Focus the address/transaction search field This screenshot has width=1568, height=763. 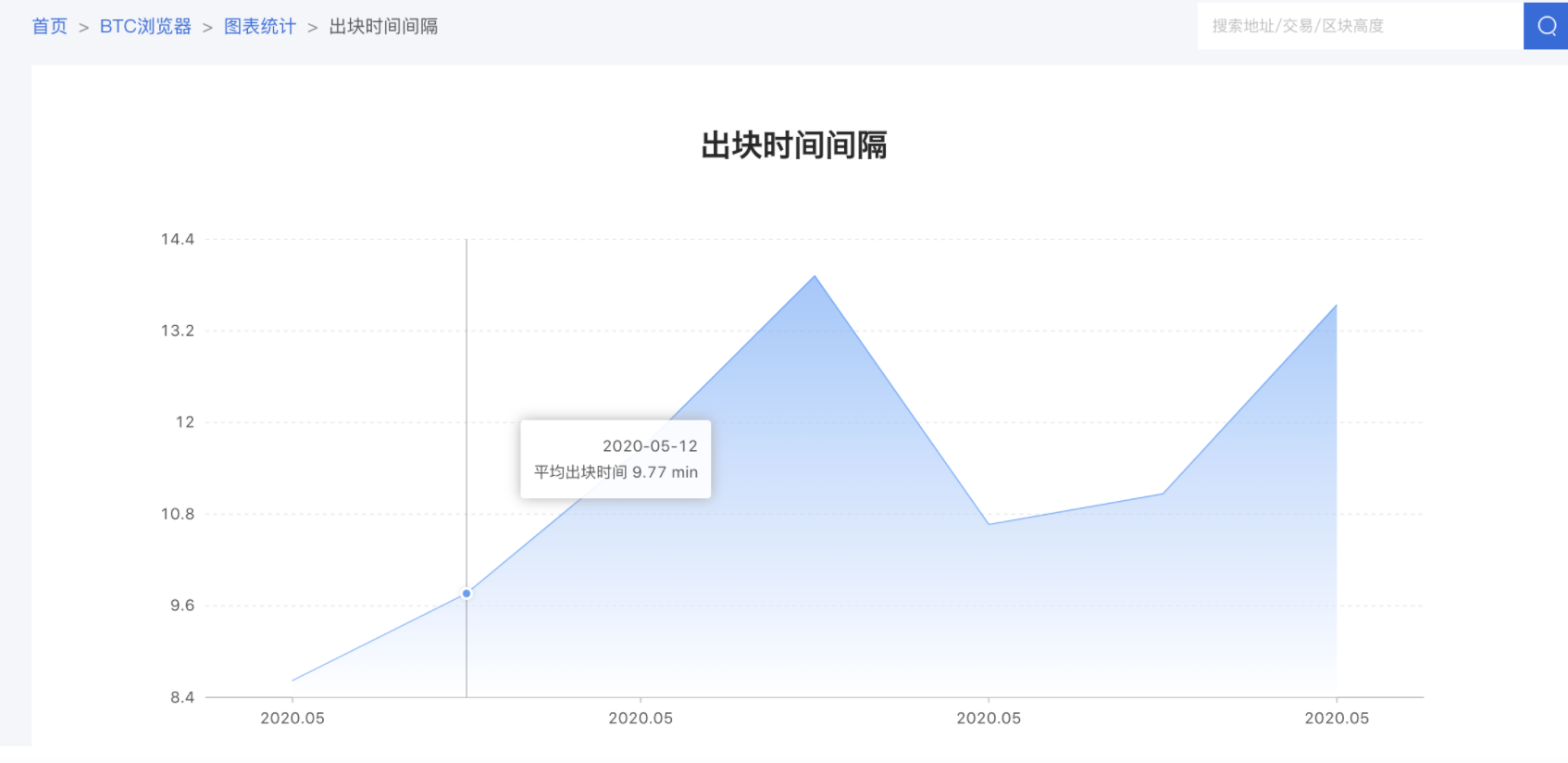coord(1360,26)
